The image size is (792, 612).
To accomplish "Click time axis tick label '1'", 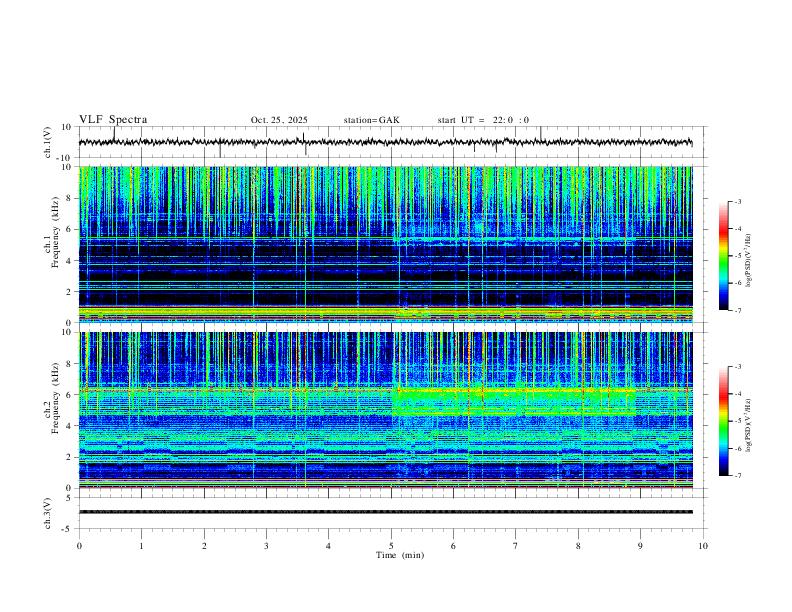I will 141,546.
